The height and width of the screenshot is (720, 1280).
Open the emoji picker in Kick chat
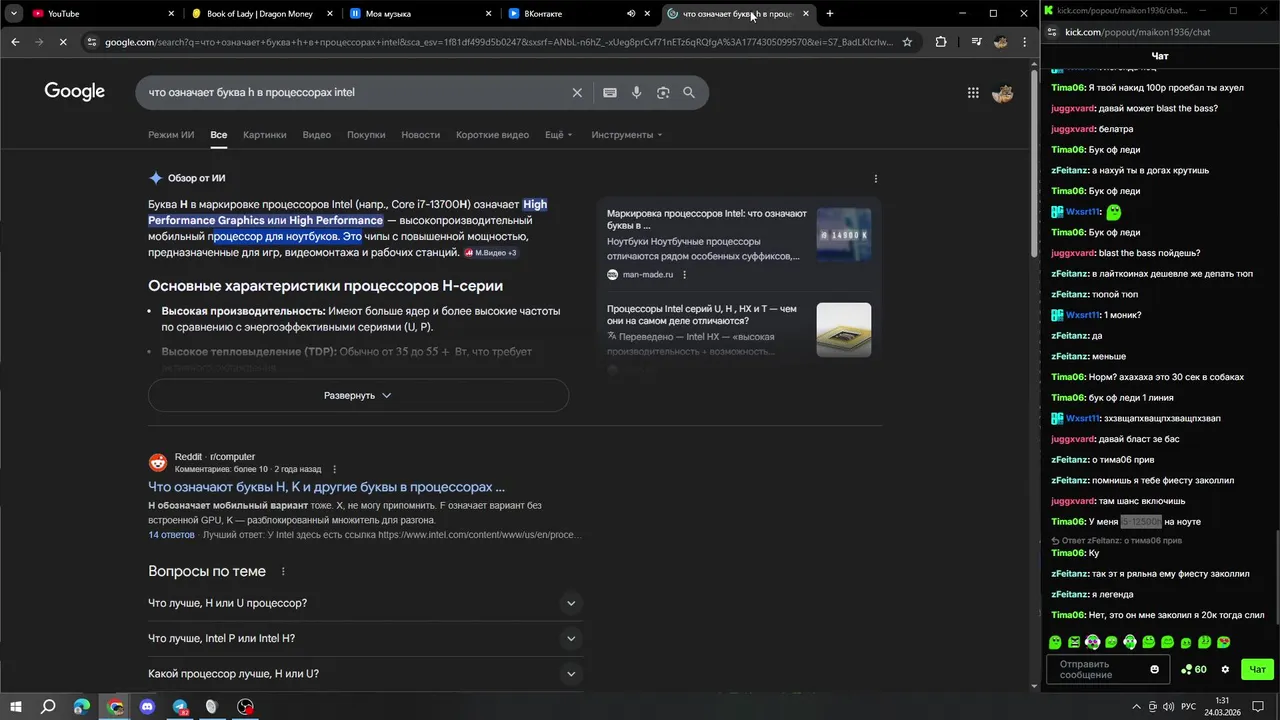pyautogui.click(x=1155, y=669)
